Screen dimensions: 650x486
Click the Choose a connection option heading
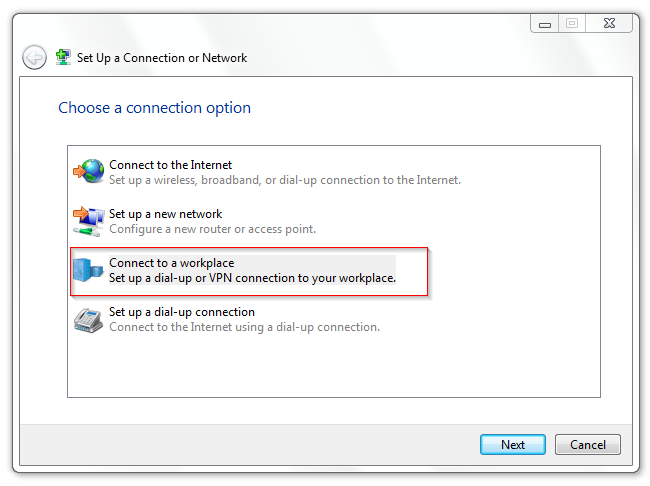click(x=154, y=108)
